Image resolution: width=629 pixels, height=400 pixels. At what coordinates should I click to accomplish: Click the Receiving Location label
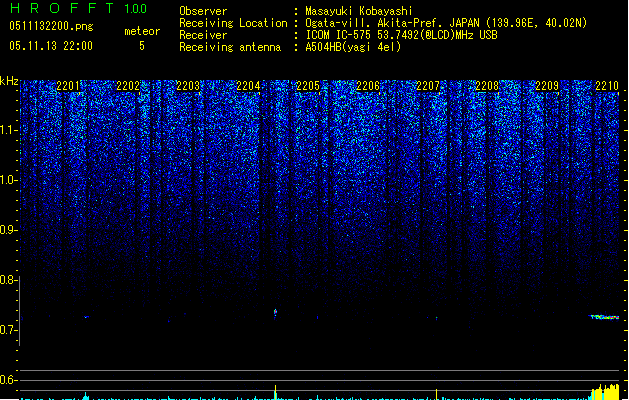click(x=233, y=23)
